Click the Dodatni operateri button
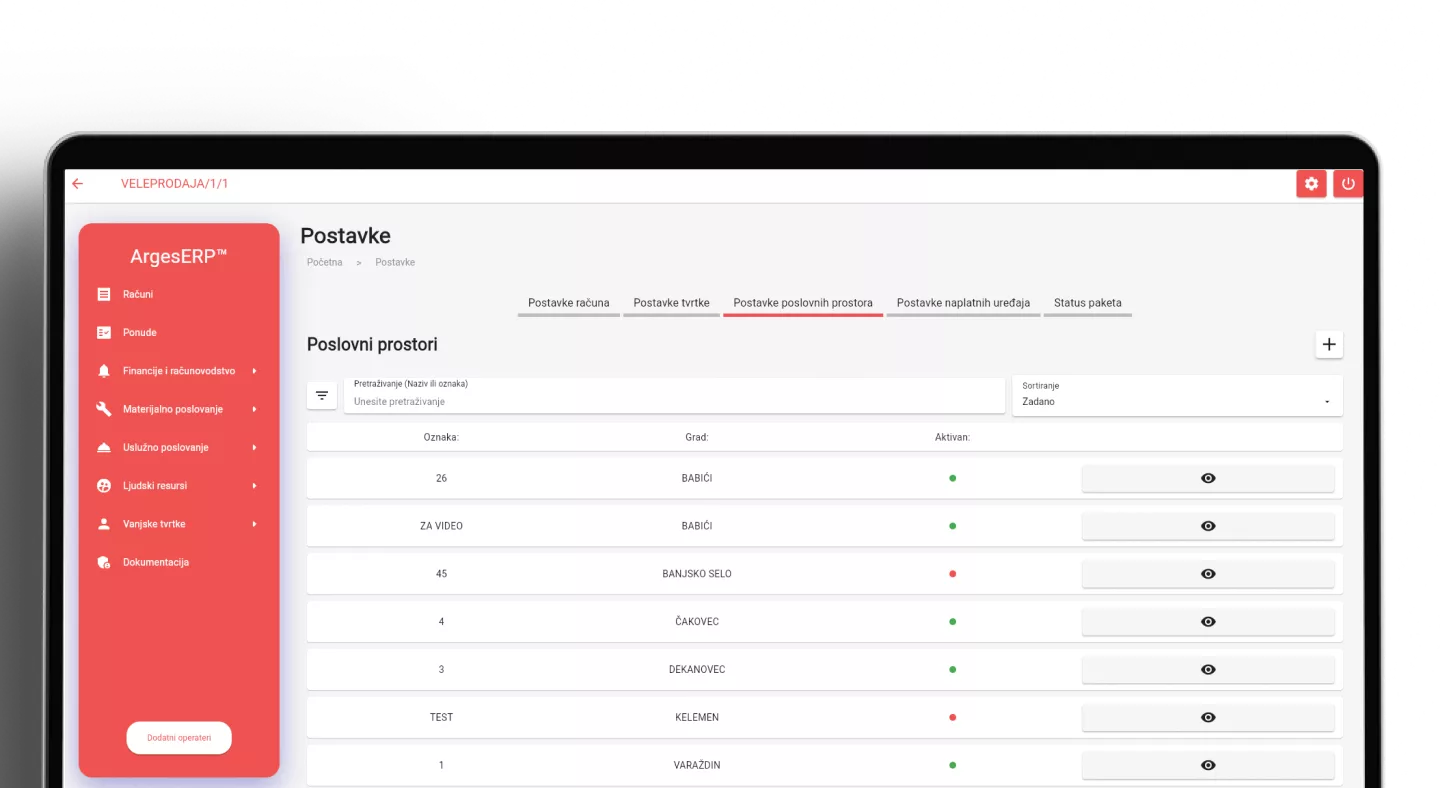This screenshot has height=788, width=1440. [179, 738]
